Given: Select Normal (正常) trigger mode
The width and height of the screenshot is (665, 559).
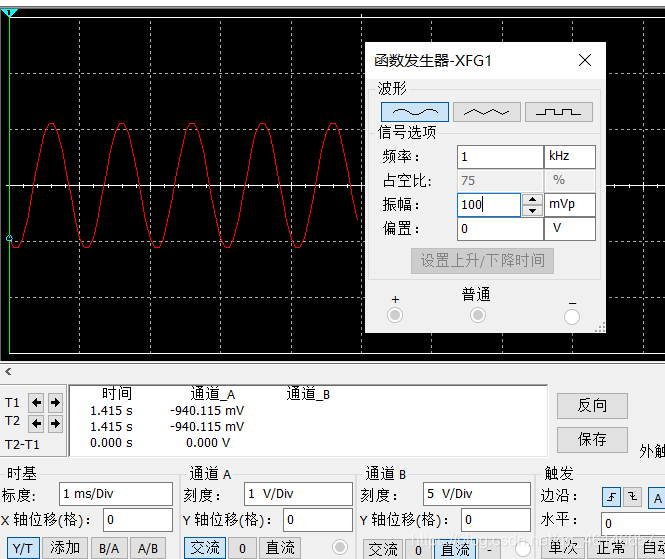Looking at the screenshot, I should (610, 548).
